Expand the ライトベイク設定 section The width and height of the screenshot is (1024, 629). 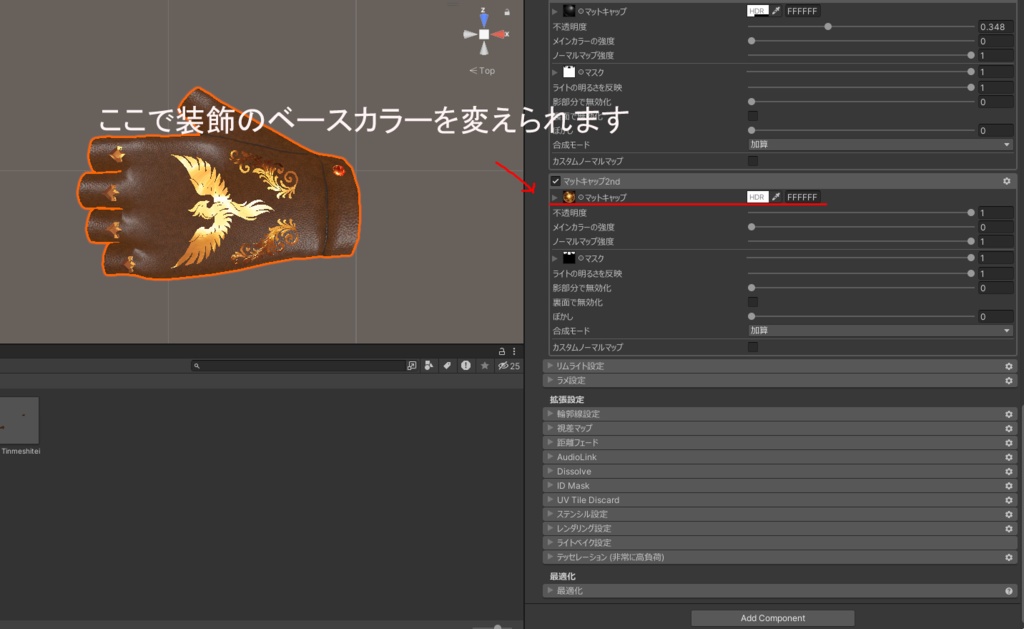tap(551, 543)
